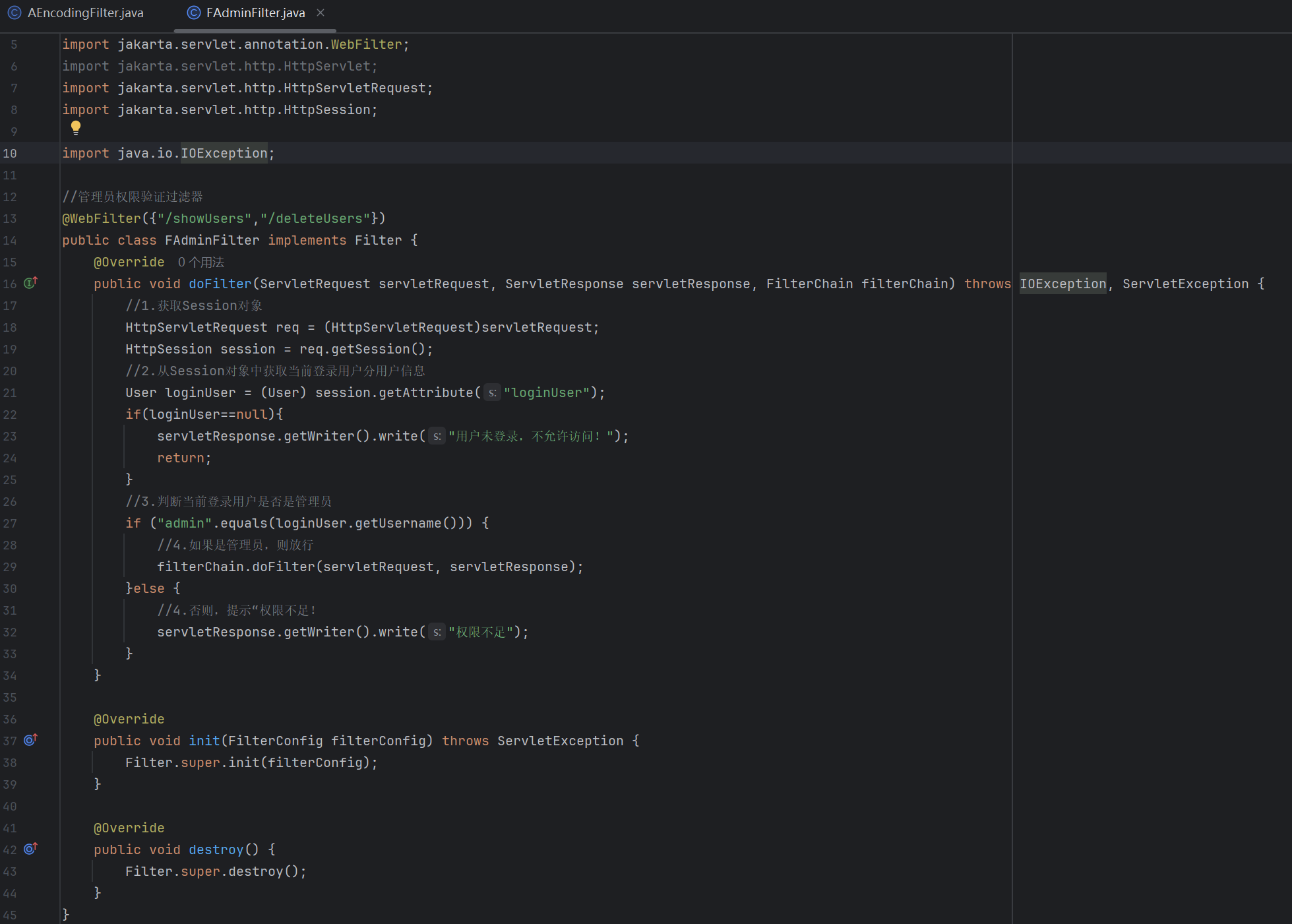1292x924 pixels.
Task: Collapse the FAdminFilter class at line 14 fold margin
Action: click(53, 240)
